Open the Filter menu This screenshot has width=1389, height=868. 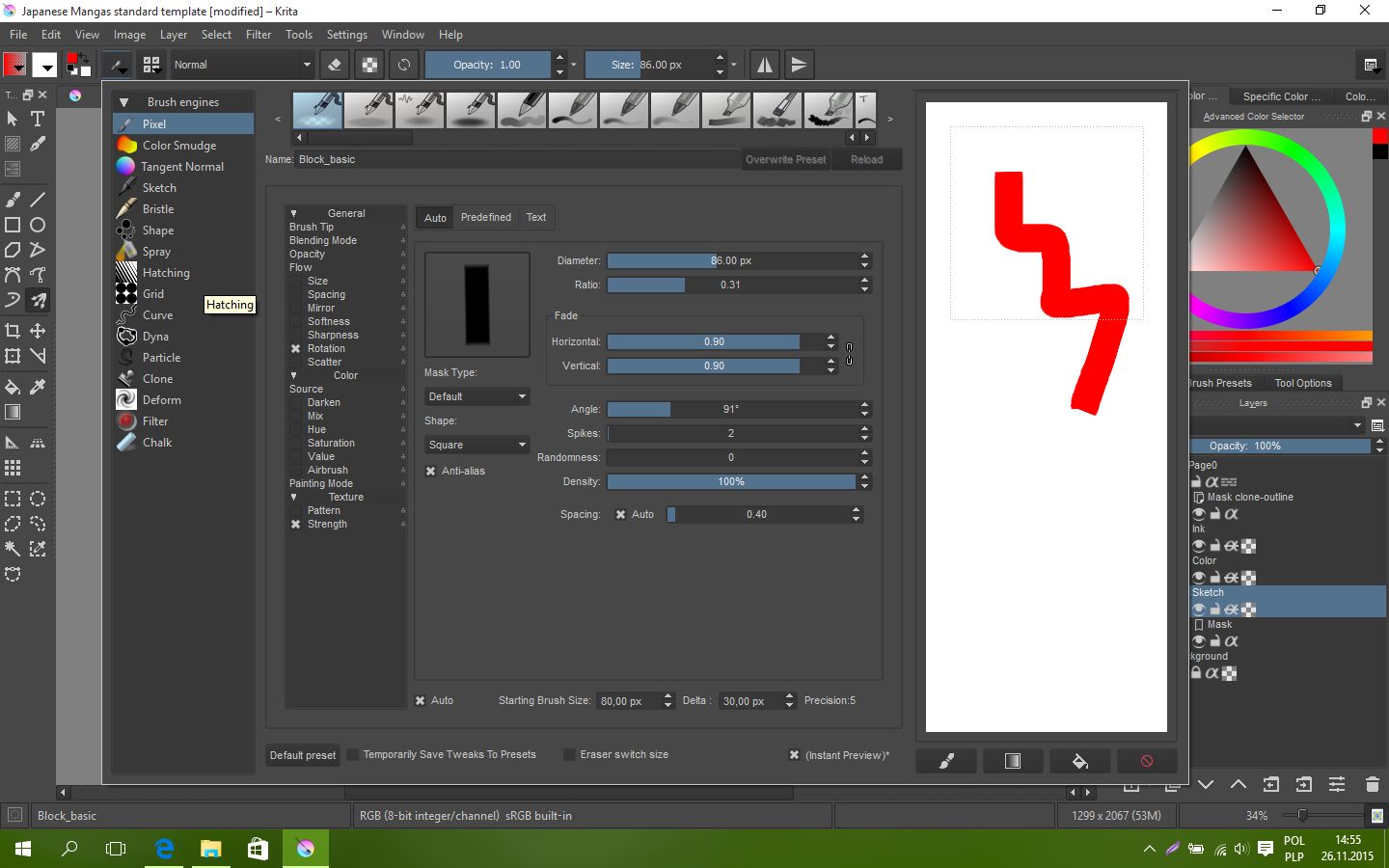click(259, 35)
